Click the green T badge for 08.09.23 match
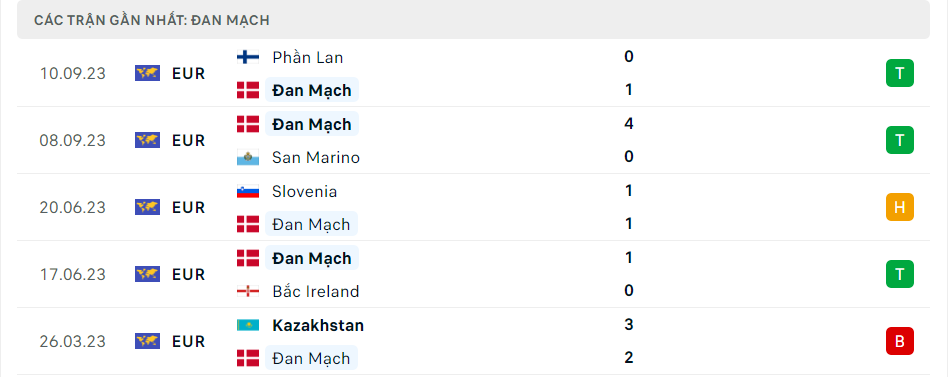This screenshot has height=377, width=948. tap(900, 140)
